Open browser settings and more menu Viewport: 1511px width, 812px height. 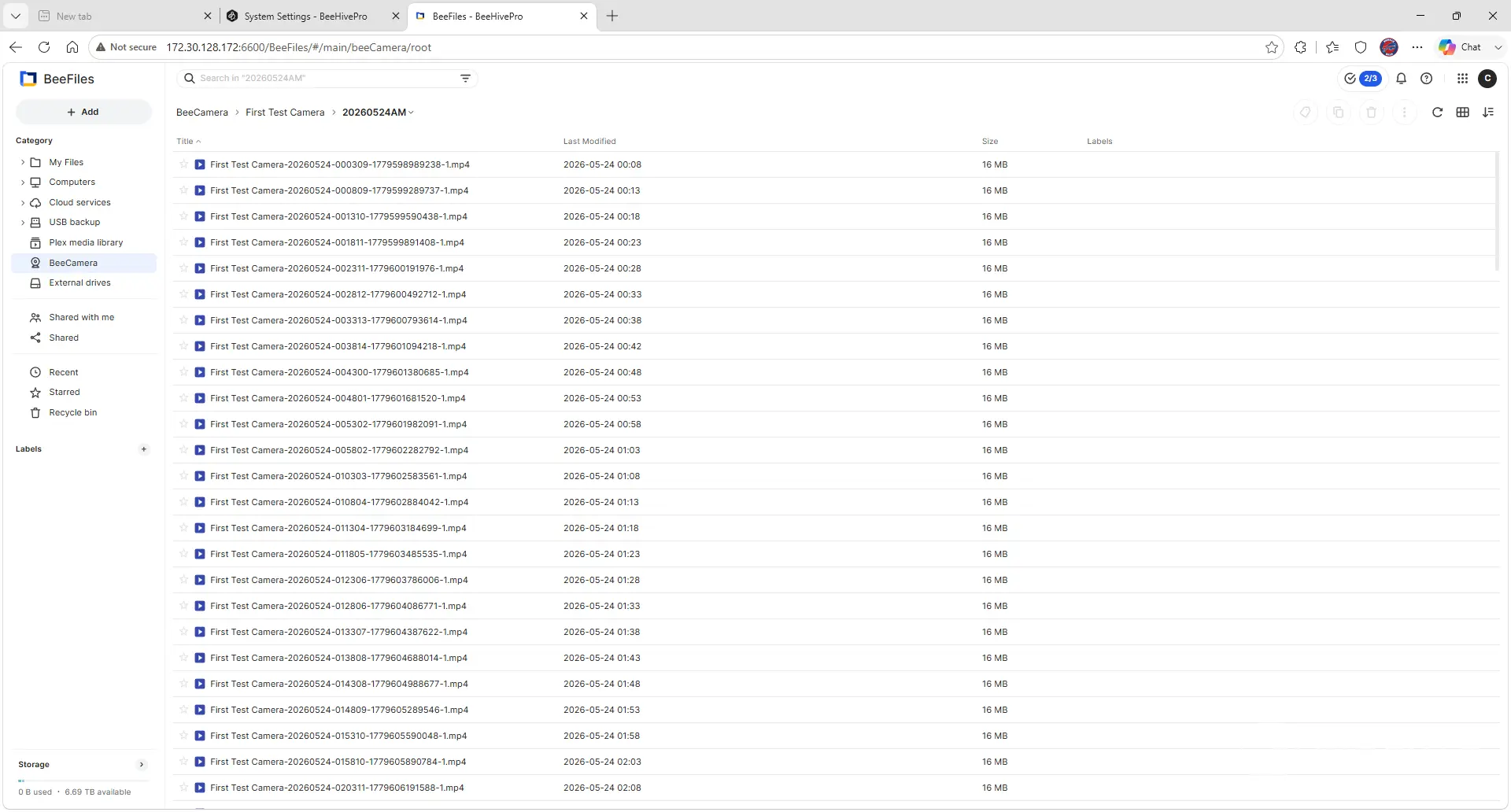tap(1417, 47)
